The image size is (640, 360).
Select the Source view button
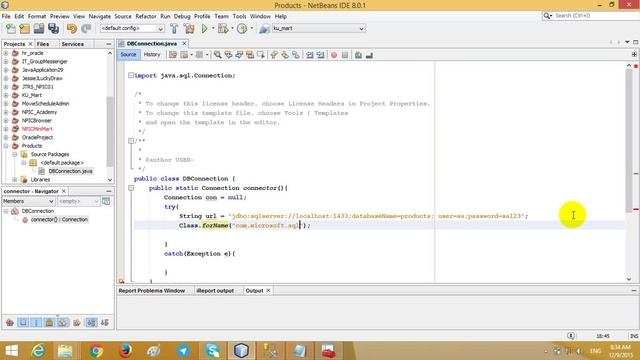point(128,54)
